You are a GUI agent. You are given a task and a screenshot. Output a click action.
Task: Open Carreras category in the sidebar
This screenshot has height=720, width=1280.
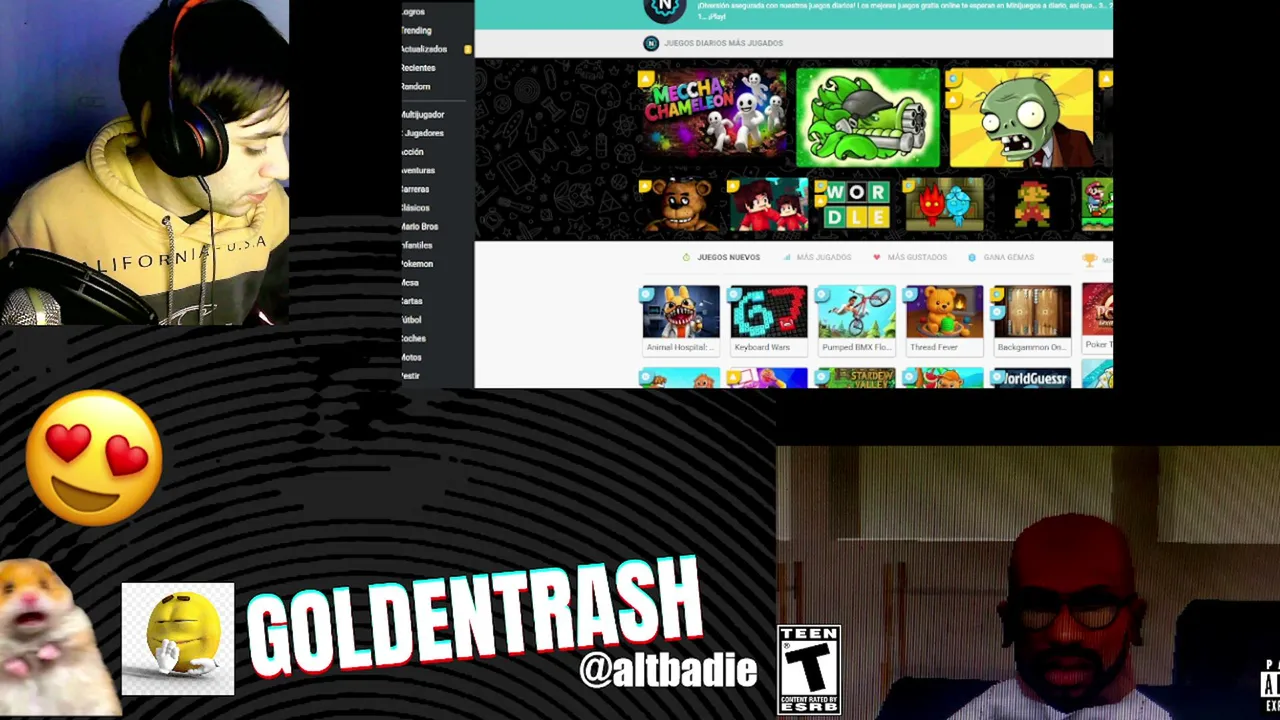[x=415, y=189]
